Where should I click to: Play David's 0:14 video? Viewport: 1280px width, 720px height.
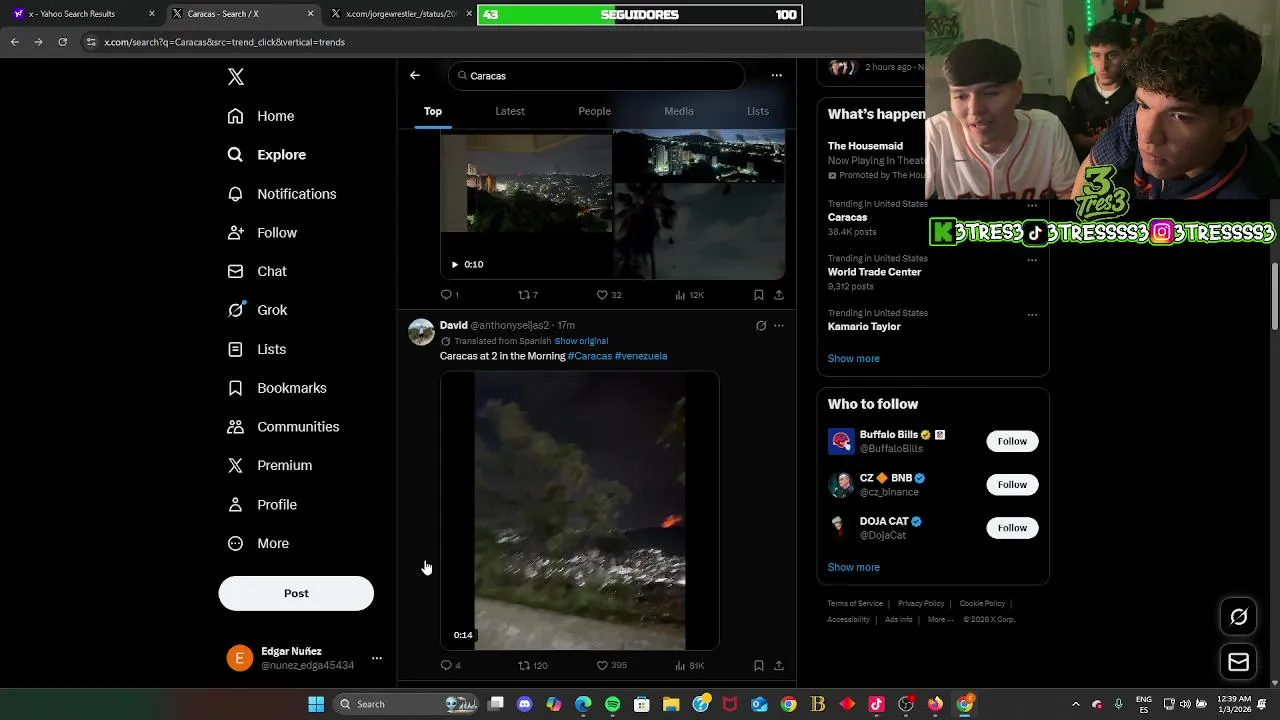pyautogui.click(x=580, y=511)
